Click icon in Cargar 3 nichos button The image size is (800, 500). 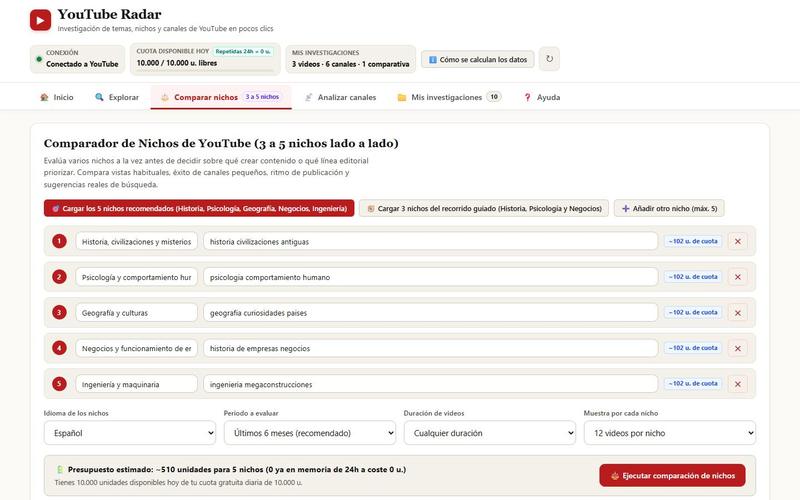point(371,208)
